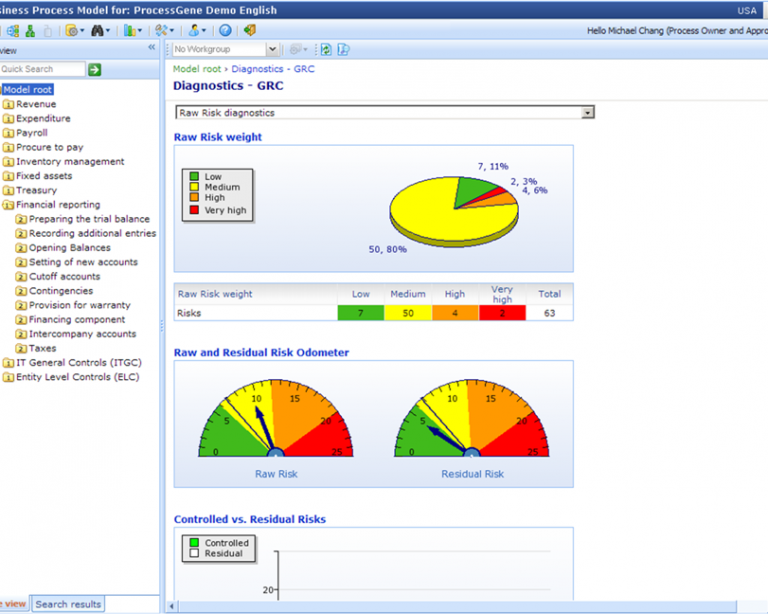Switch to the Search results tab

coord(68,604)
